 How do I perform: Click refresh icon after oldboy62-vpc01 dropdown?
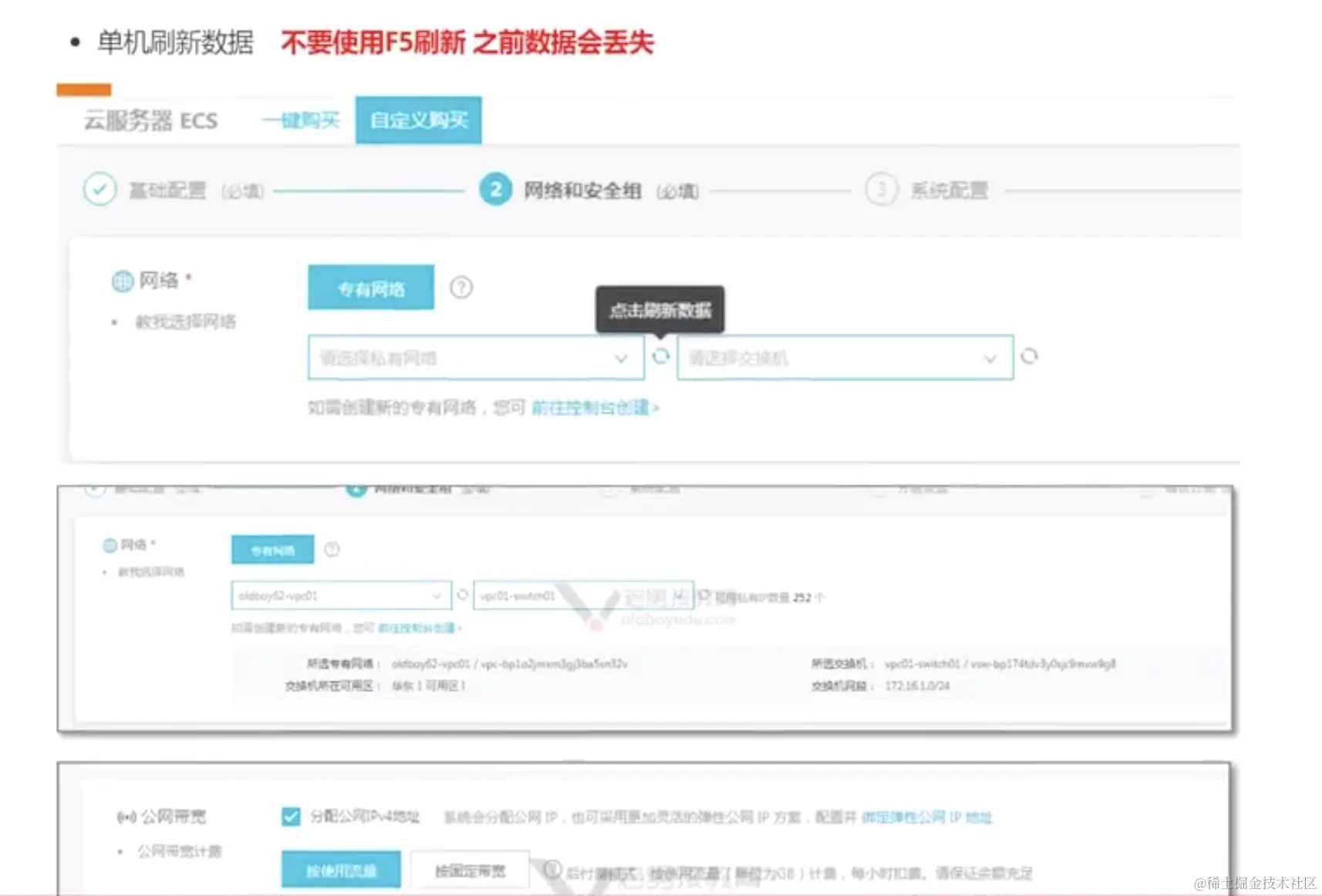[463, 595]
